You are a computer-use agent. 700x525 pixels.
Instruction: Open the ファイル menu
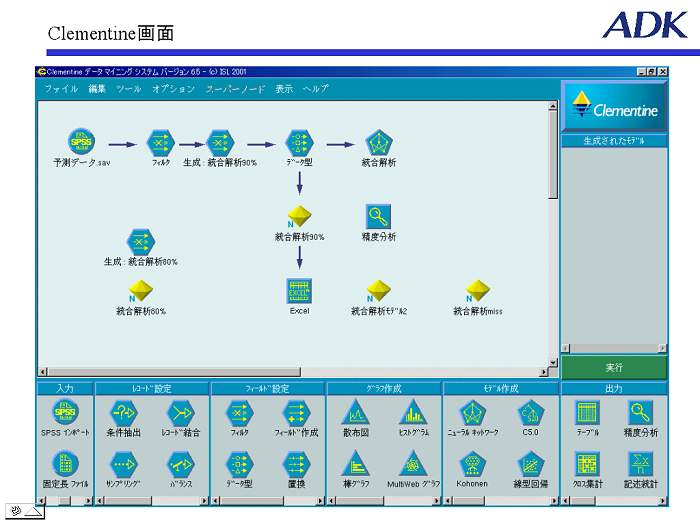61,89
